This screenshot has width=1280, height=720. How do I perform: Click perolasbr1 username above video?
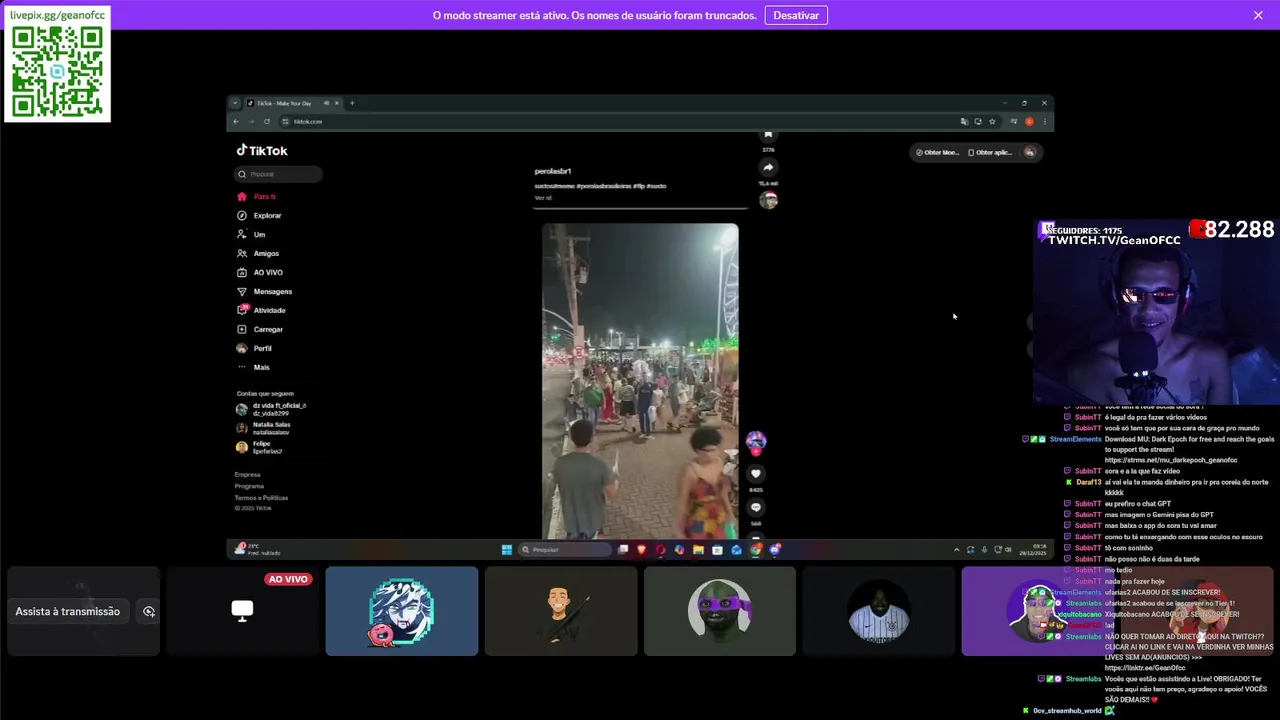point(553,172)
